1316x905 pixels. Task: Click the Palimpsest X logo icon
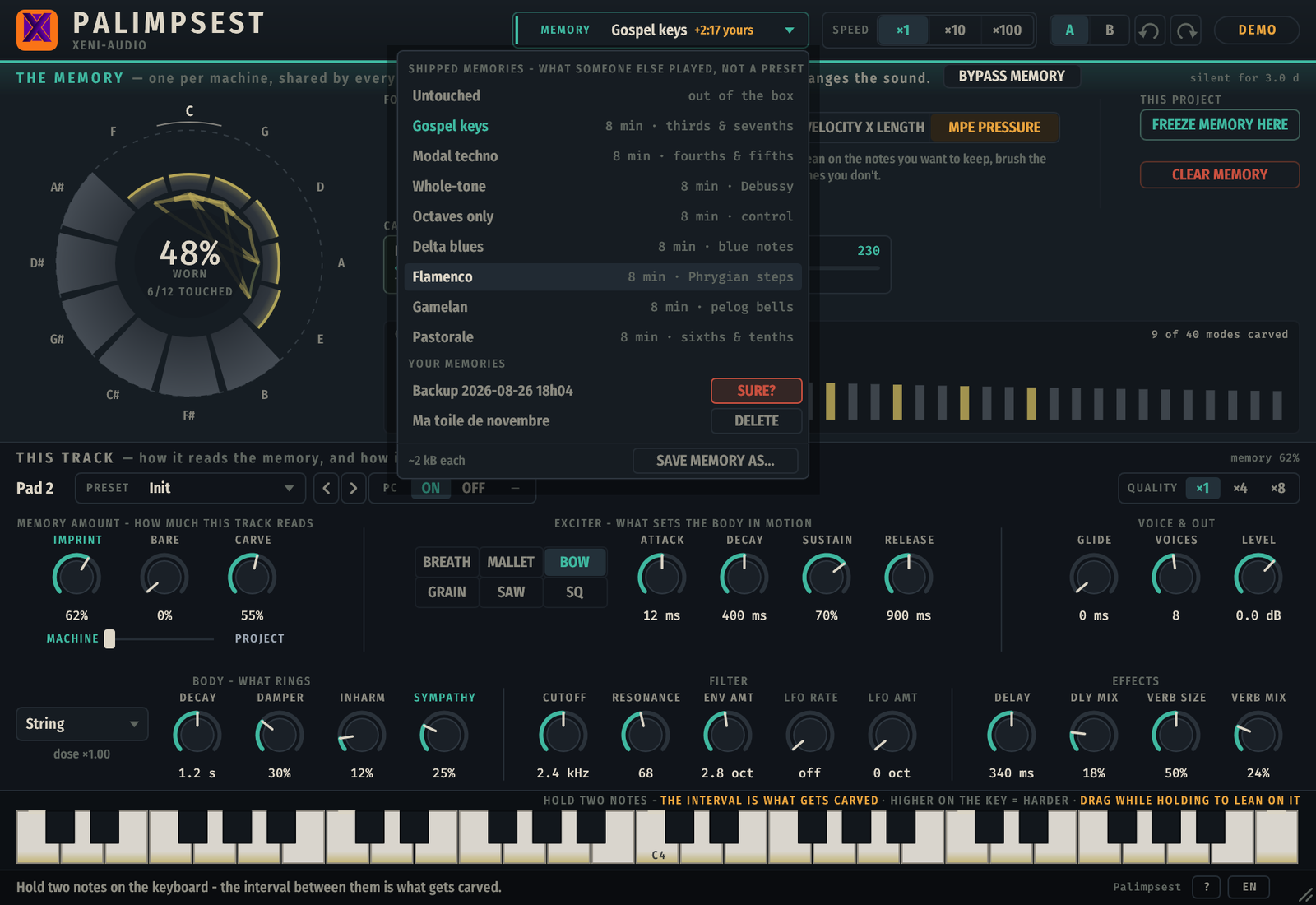coord(37,30)
